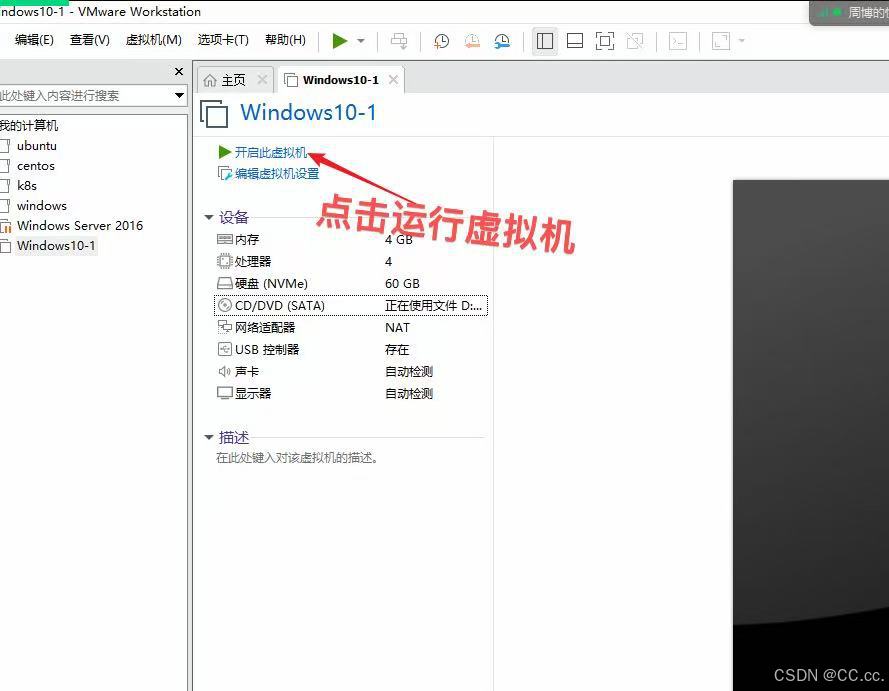889x691 pixels.
Task: Open the console view toolbar icon
Action: pyautogui.click(x=678, y=41)
